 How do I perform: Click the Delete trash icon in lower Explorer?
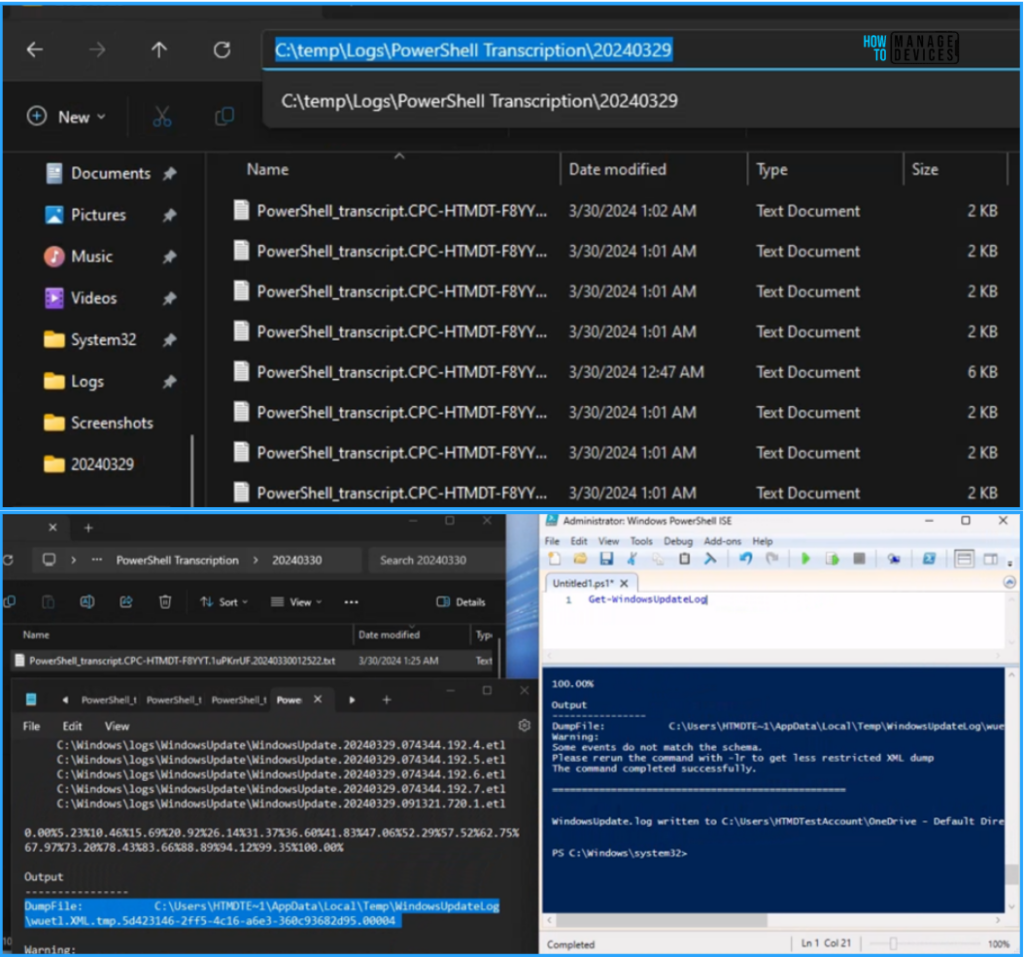pyautogui.click(x=165, y=602)
